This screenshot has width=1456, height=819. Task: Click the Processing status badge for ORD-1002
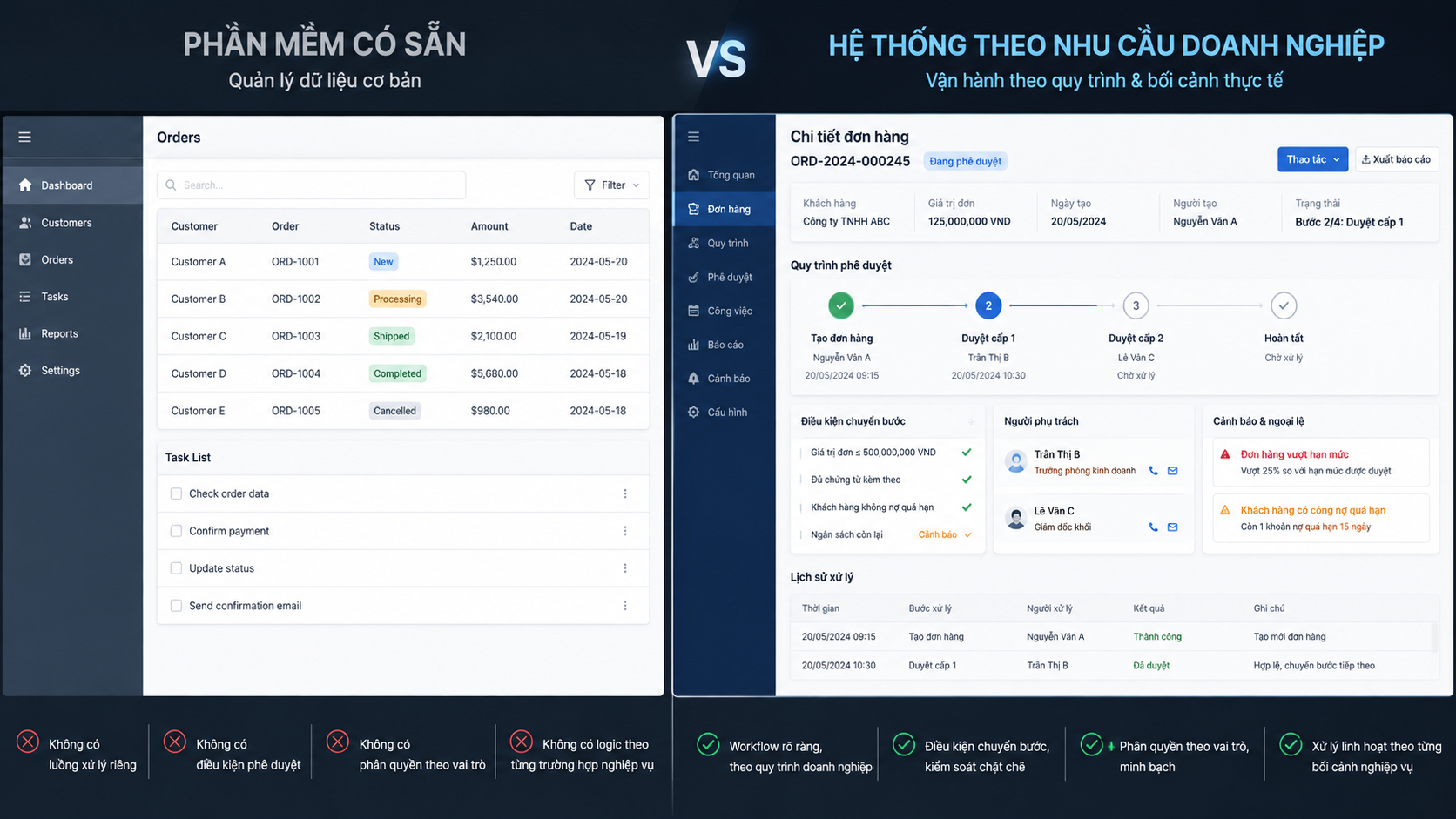click(397, 299)
